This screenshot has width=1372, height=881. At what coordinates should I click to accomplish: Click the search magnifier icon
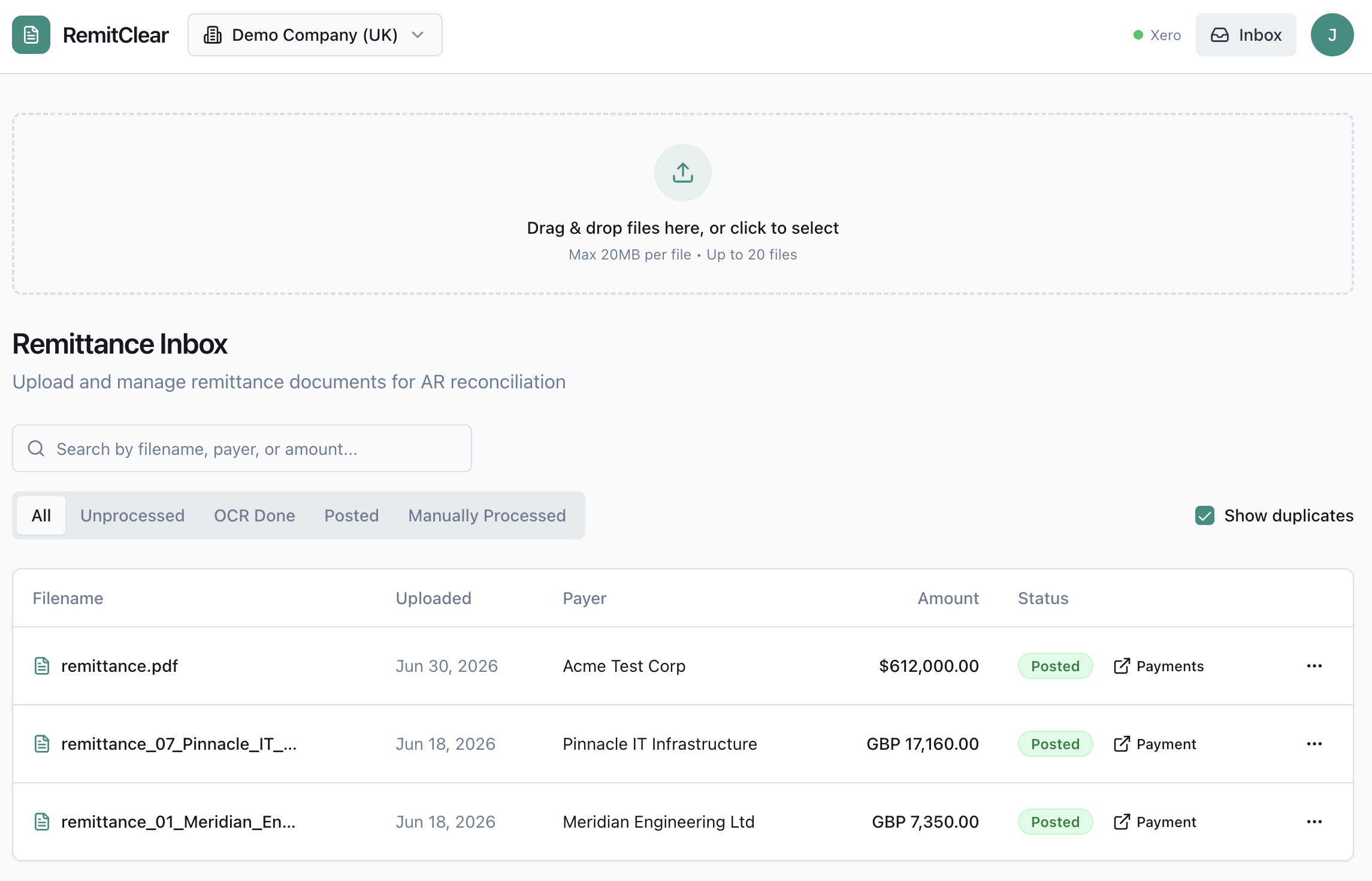37,448
